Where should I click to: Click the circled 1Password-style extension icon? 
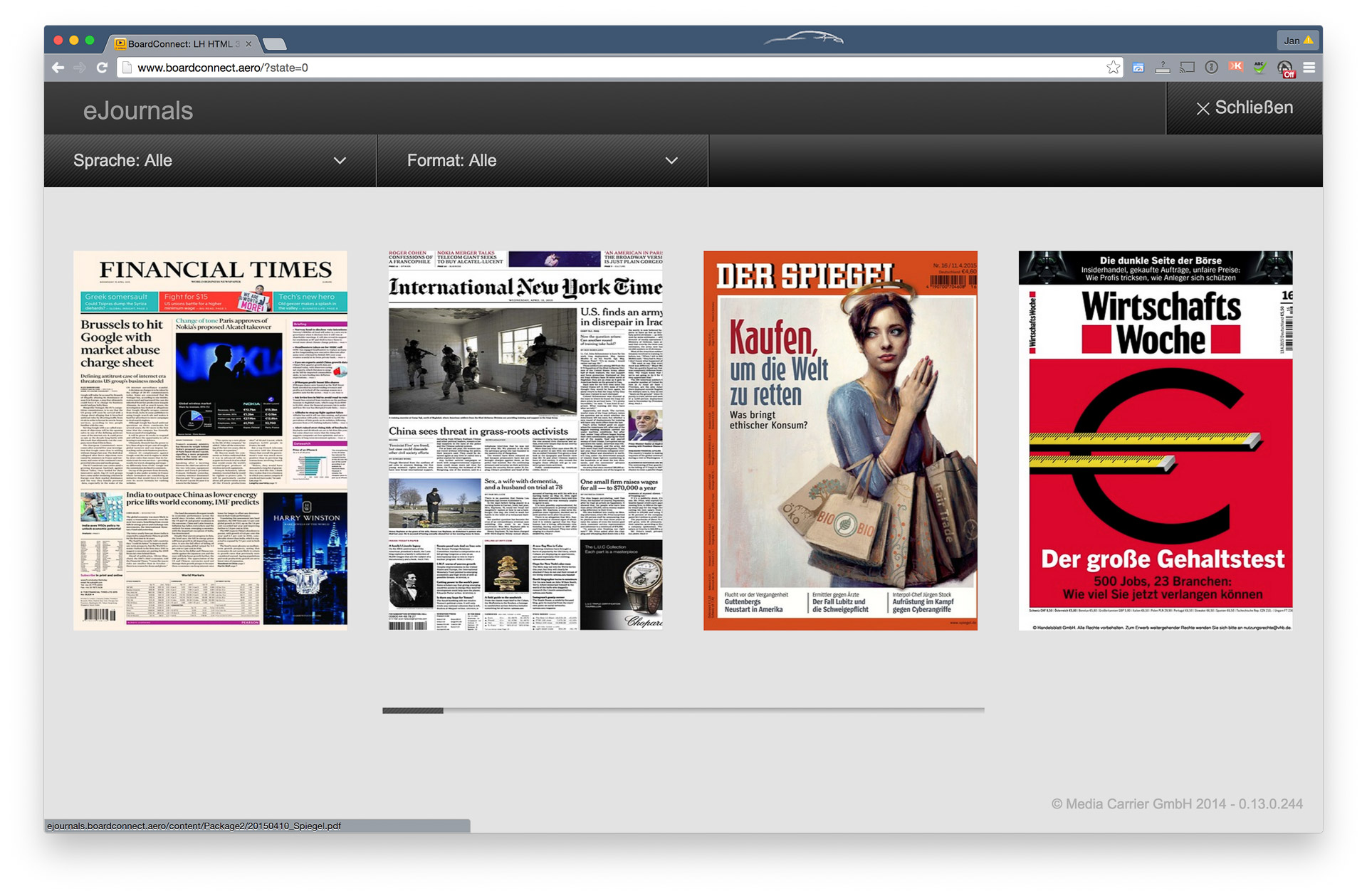pos(1211,68)
